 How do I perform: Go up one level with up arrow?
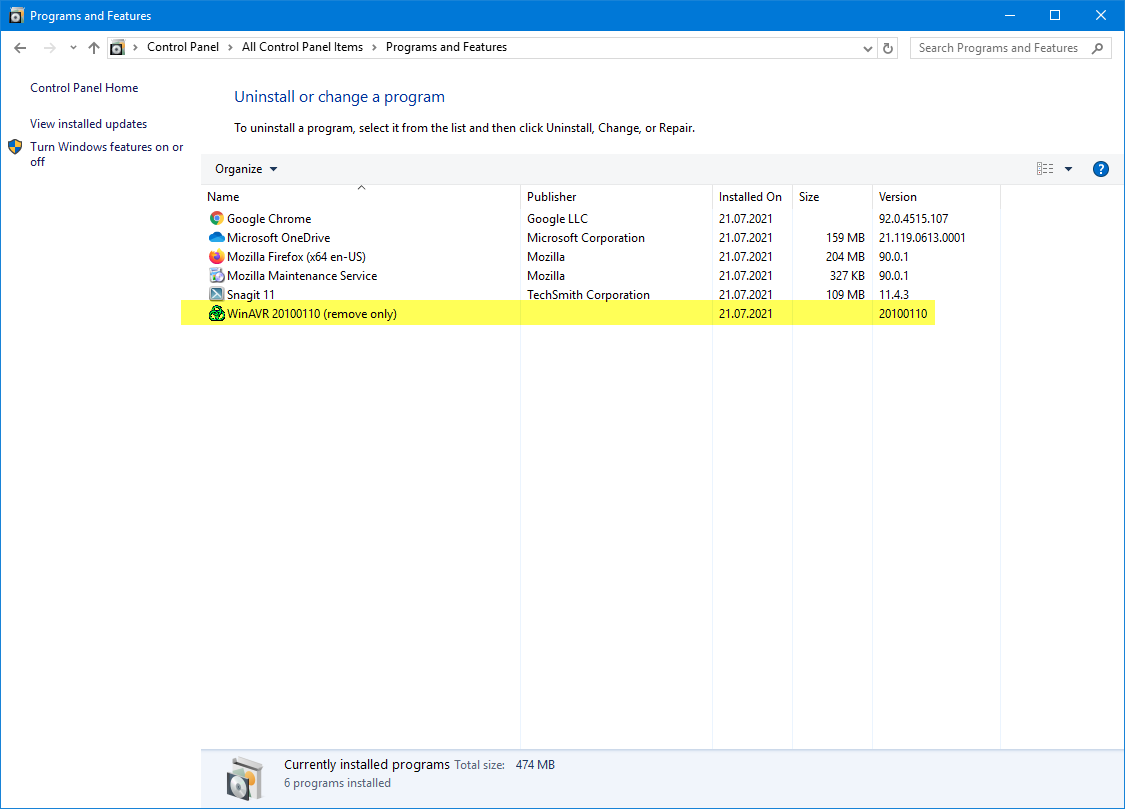pos(94,48)
